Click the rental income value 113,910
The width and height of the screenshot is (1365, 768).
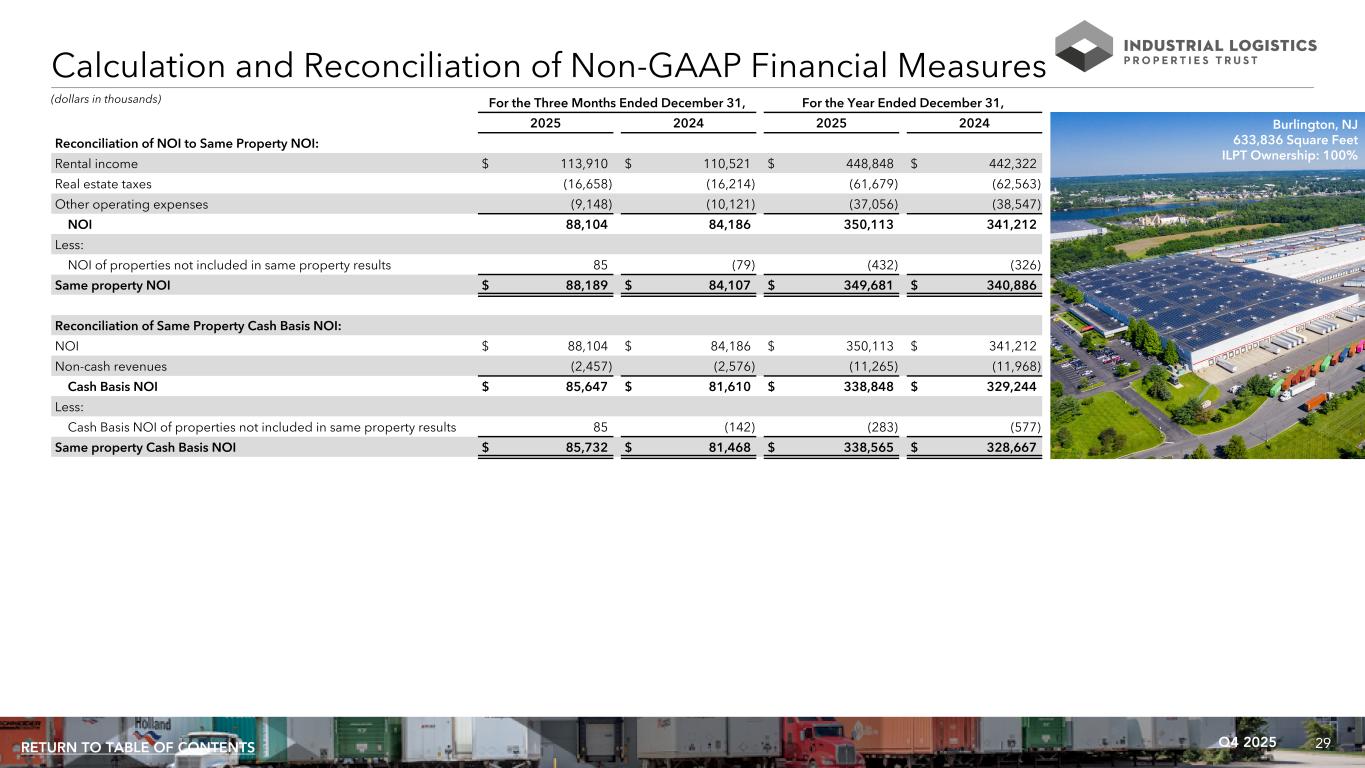click(x=580, y=164)
